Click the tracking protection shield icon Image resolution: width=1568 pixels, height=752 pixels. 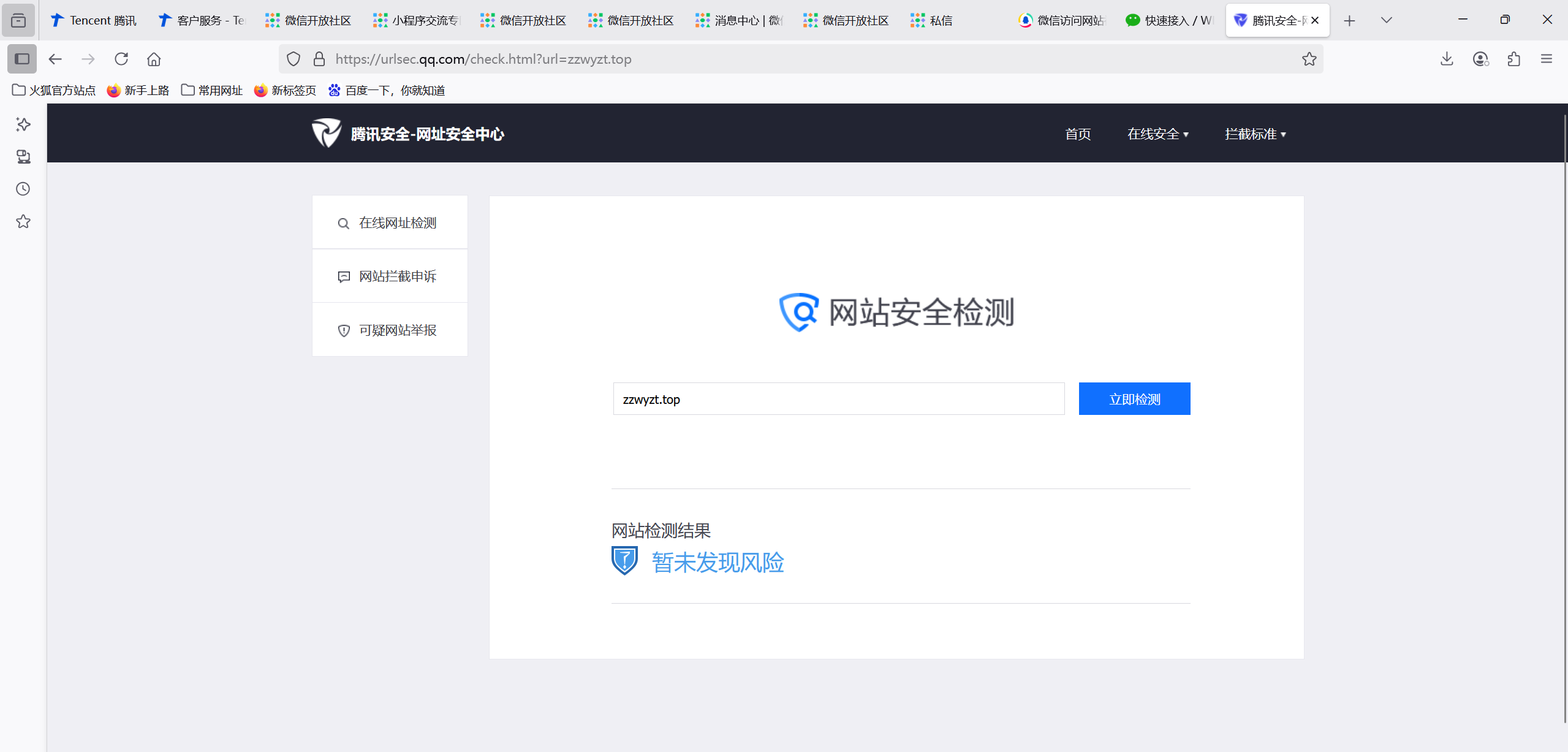coord(294,59)
